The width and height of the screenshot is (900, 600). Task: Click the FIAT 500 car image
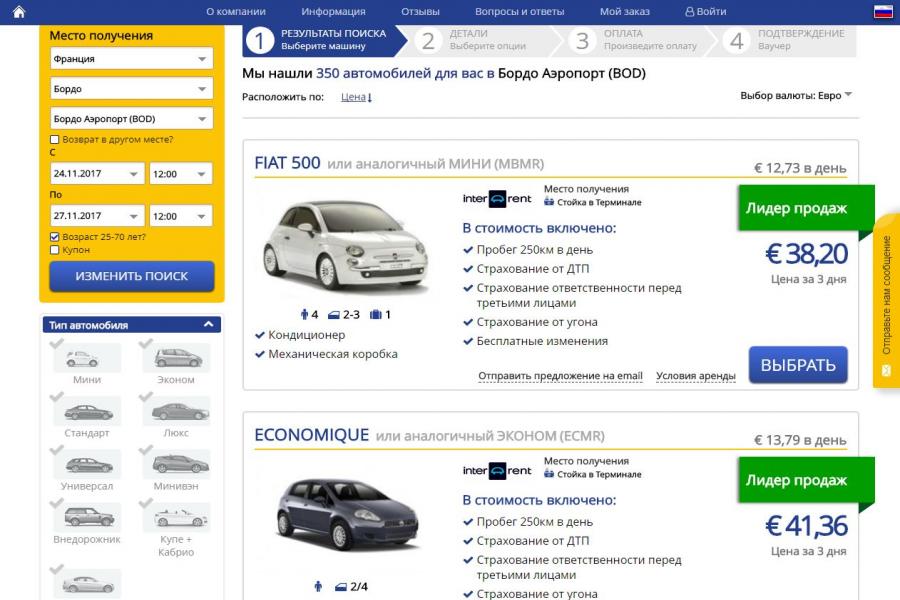(x=346, y=246)
